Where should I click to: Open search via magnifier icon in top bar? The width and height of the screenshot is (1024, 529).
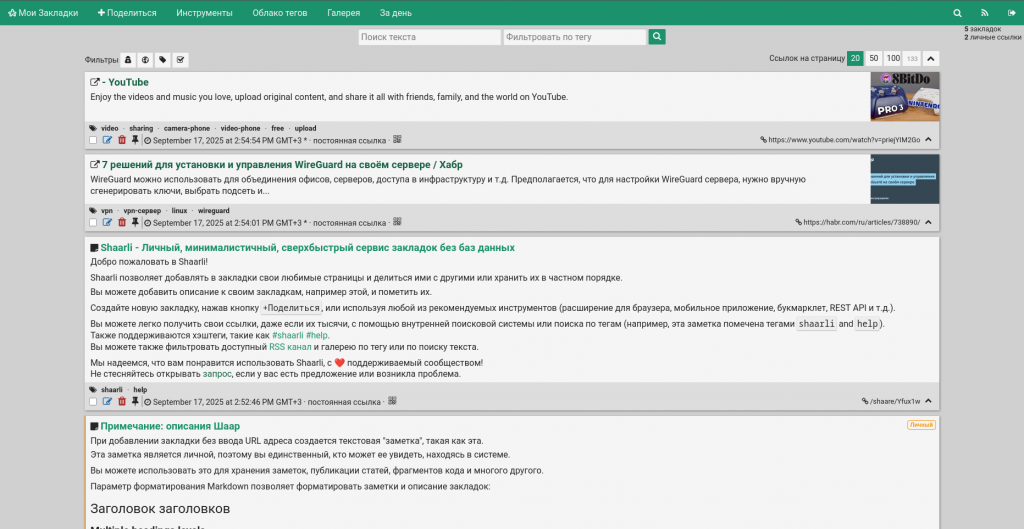[957, 13]
